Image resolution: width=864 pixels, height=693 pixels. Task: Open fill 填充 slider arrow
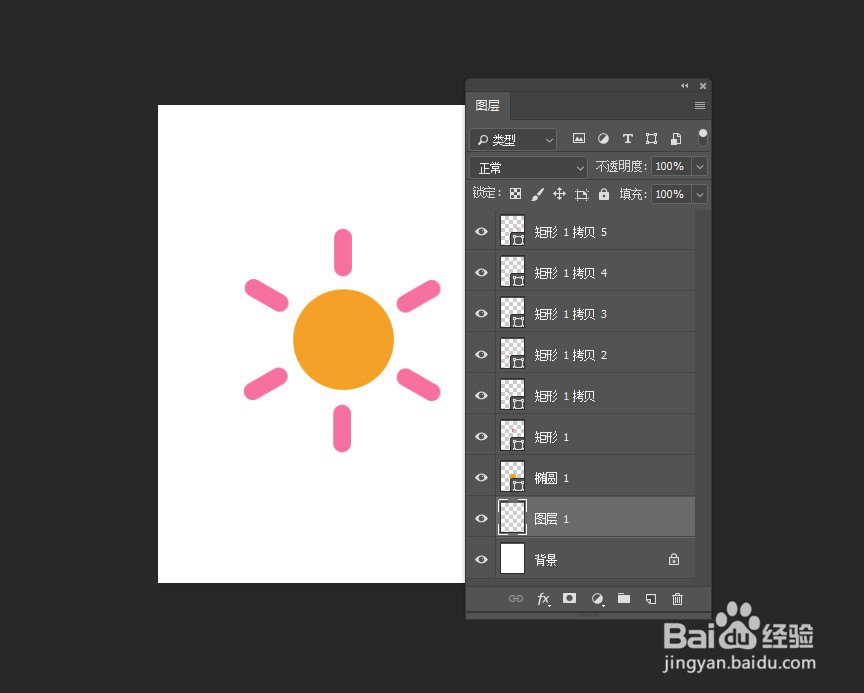700,194
